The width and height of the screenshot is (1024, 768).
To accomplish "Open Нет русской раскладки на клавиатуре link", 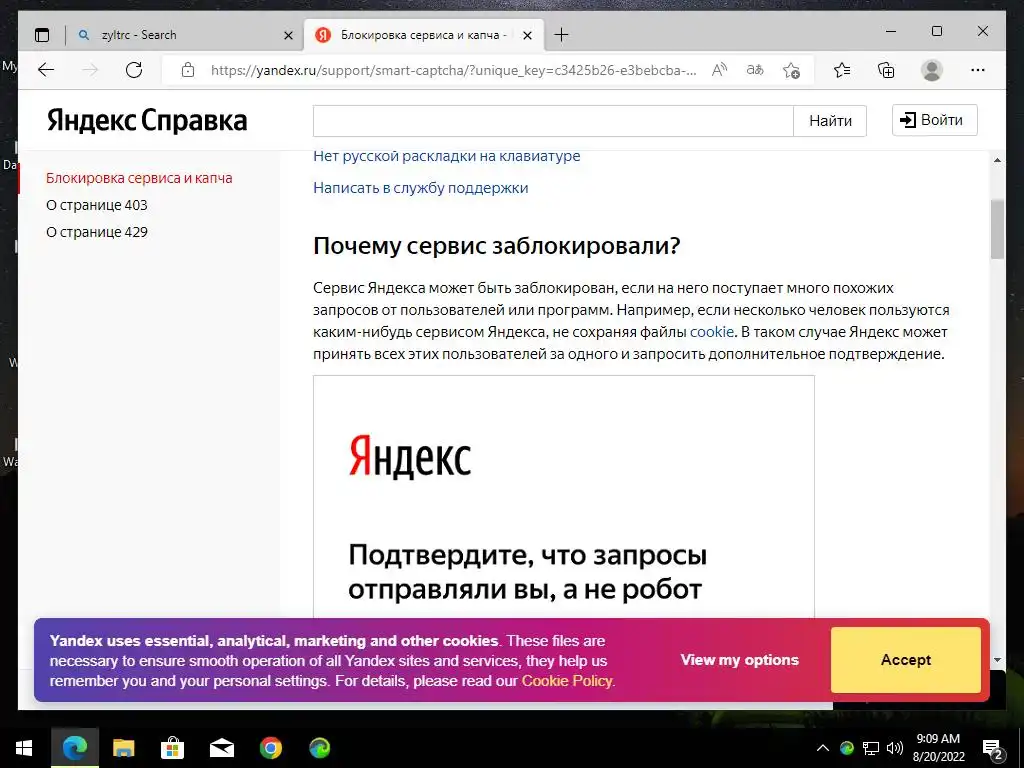I will [x=447, y=156].
